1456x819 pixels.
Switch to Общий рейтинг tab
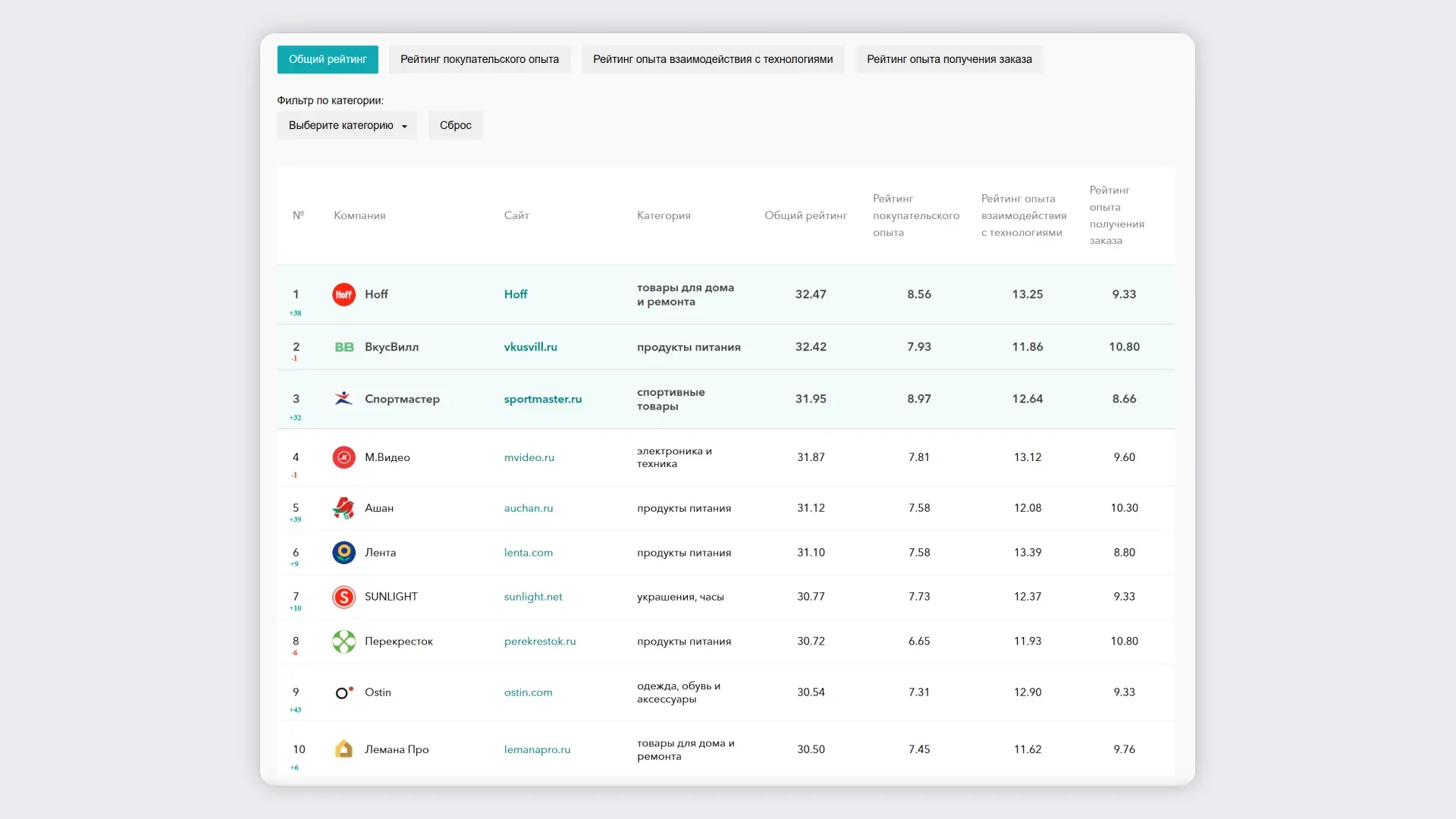click(328, 59)
